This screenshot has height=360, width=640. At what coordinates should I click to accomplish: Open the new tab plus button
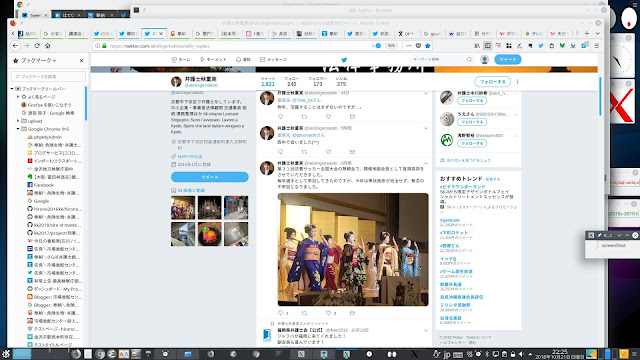coord(587,33)
